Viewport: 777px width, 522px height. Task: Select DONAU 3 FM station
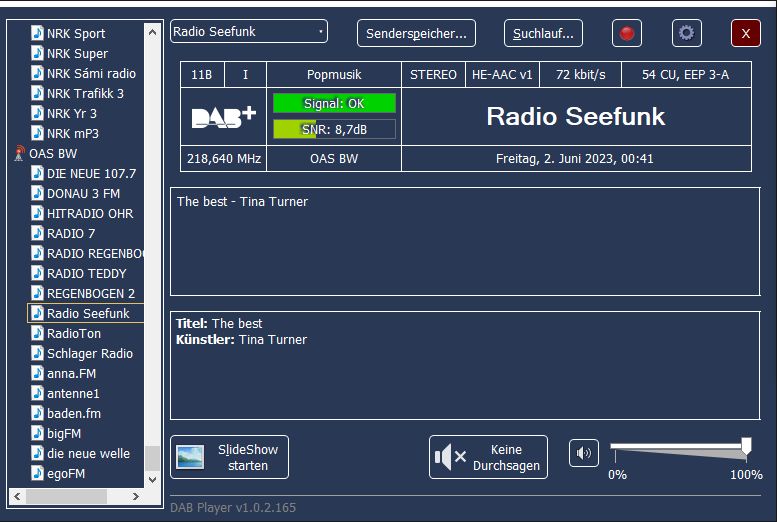83,194
